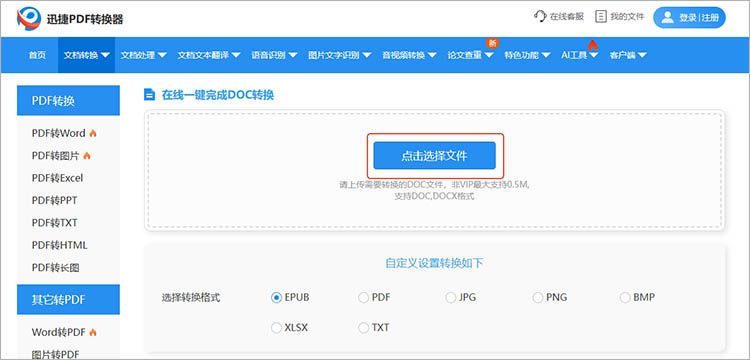
Task: Choose PNG as the conversion format
Action: click(x=538, y=298)
